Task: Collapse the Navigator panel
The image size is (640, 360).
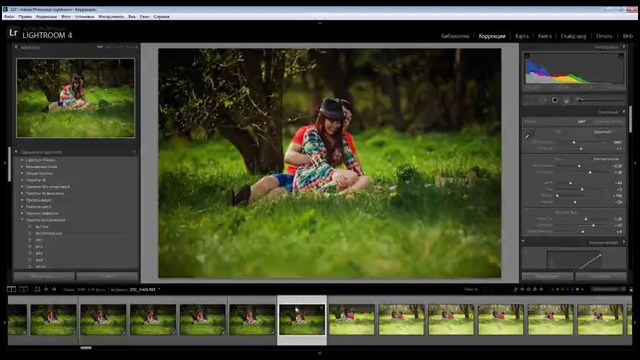Action: pos(16,47)
